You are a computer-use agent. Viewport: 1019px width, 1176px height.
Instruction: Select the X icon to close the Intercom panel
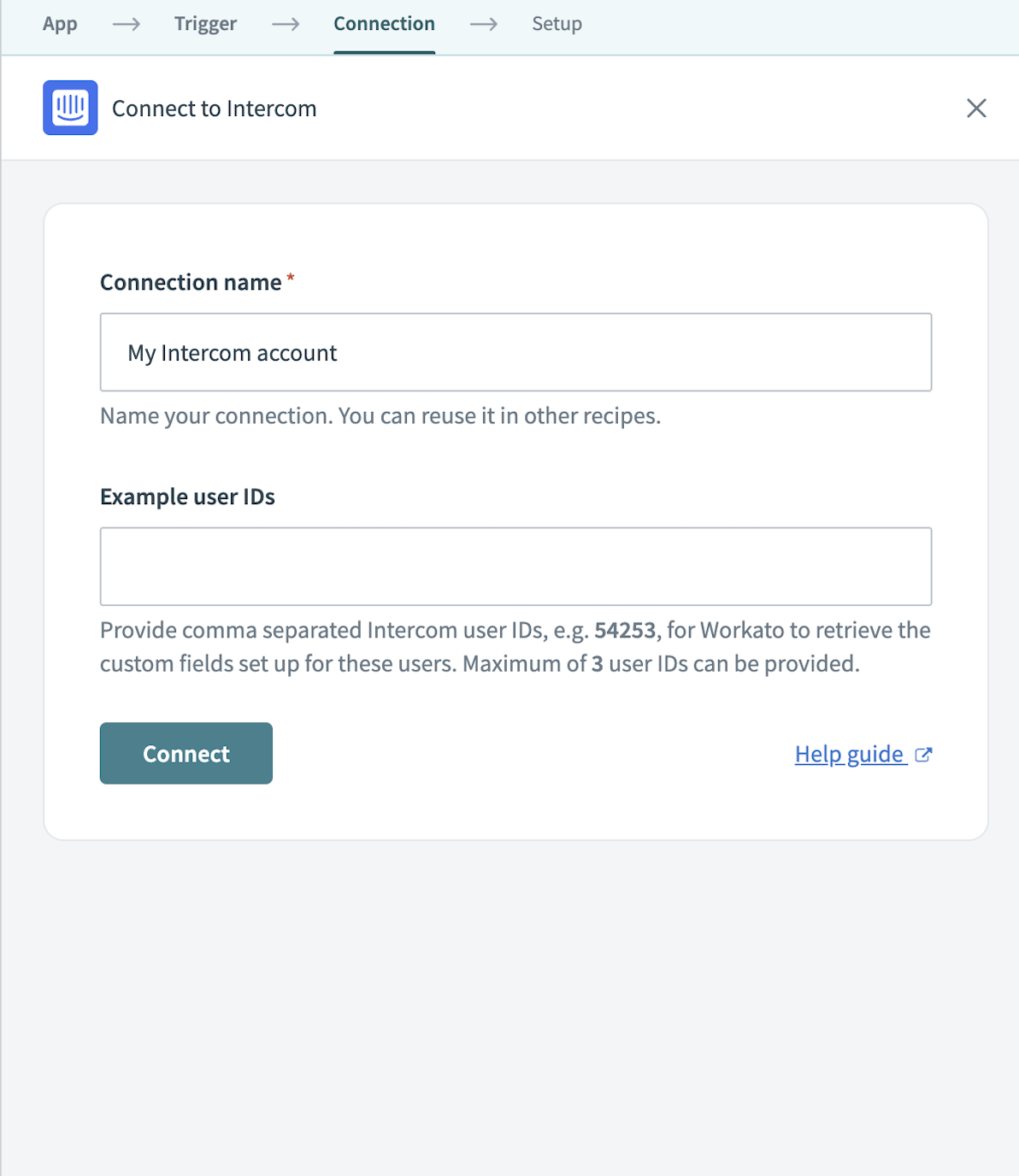coord(976,109)
